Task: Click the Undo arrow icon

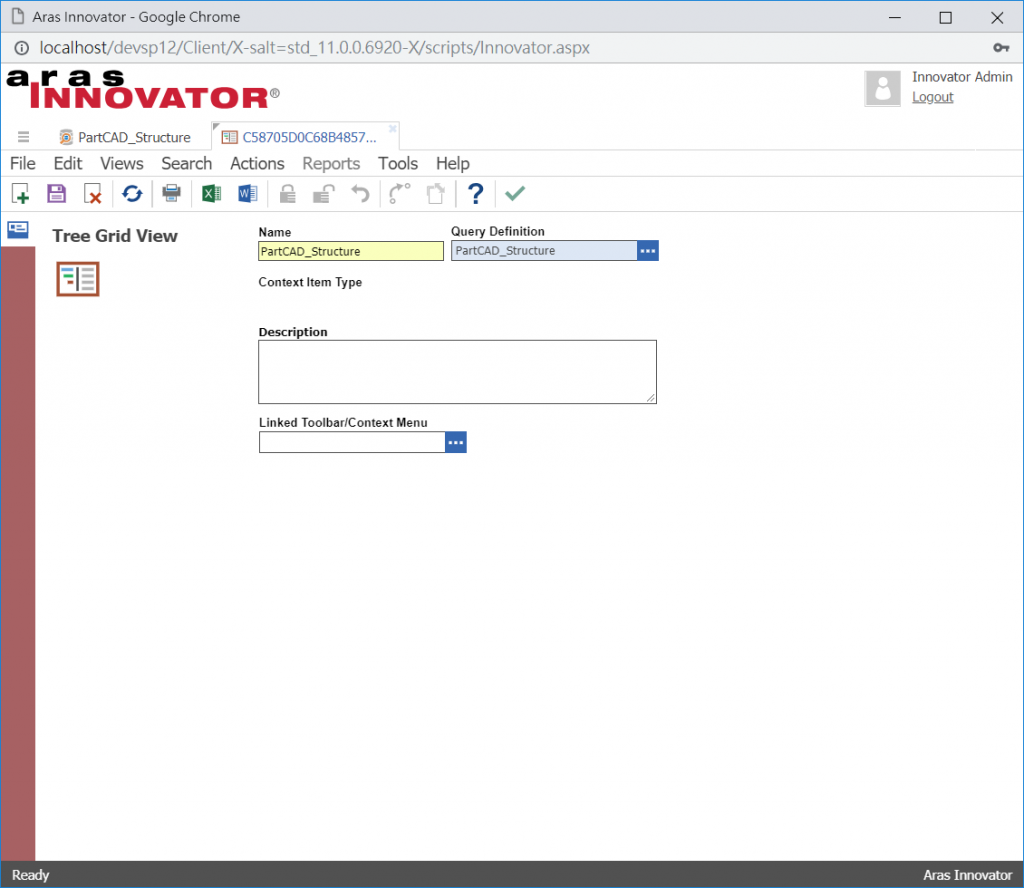Action: pos(360,194)
